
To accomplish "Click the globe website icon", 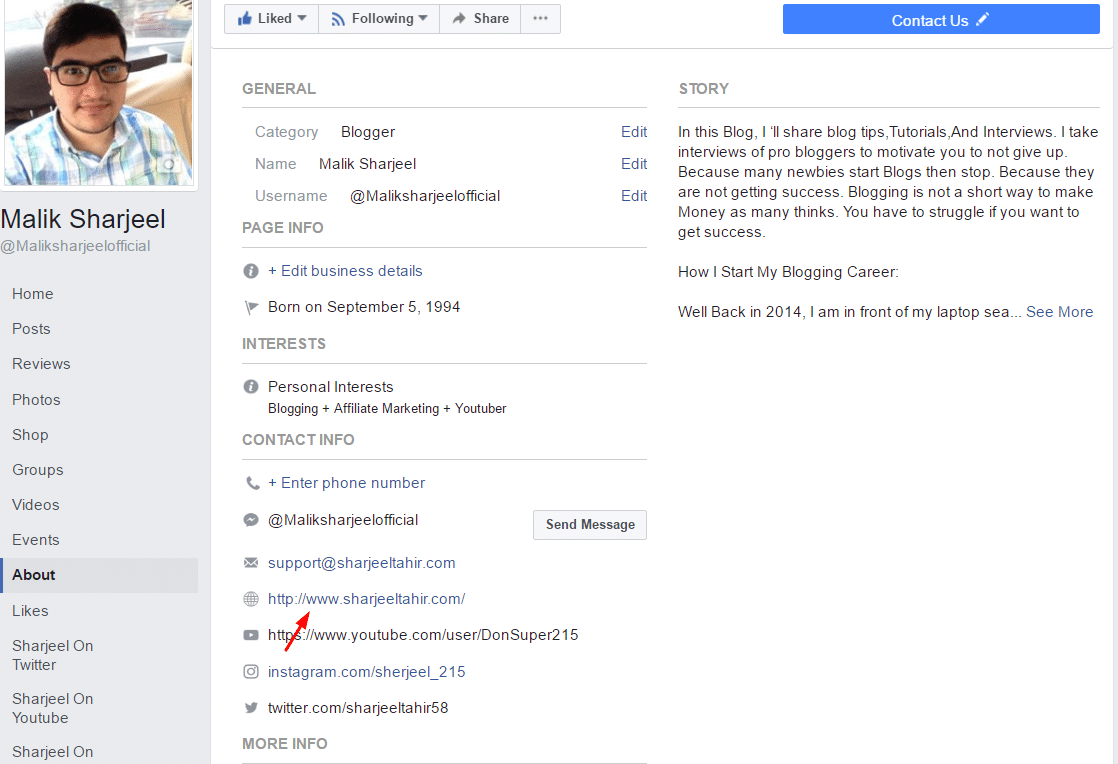I will (x=251, y=599).
